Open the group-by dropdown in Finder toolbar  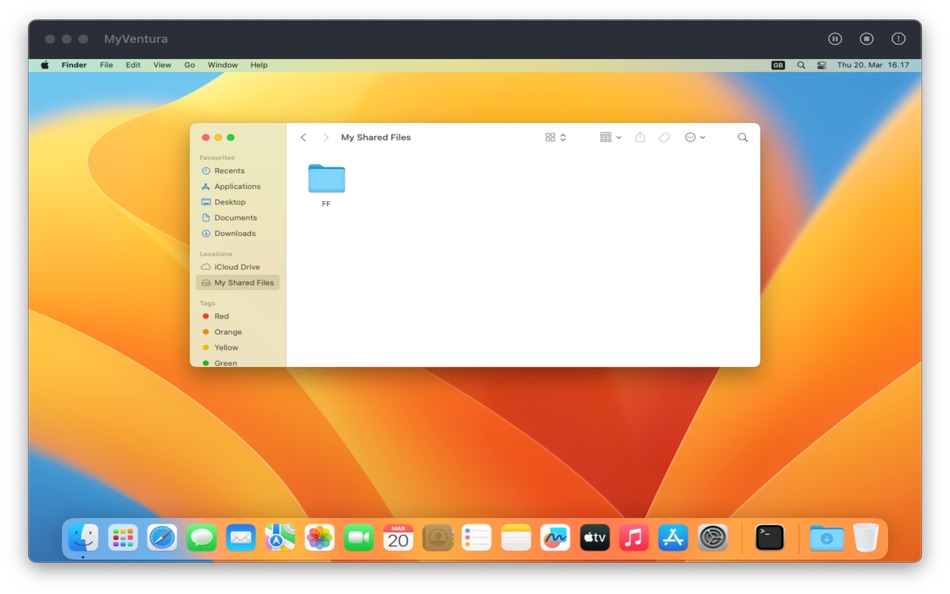point(610,138)
